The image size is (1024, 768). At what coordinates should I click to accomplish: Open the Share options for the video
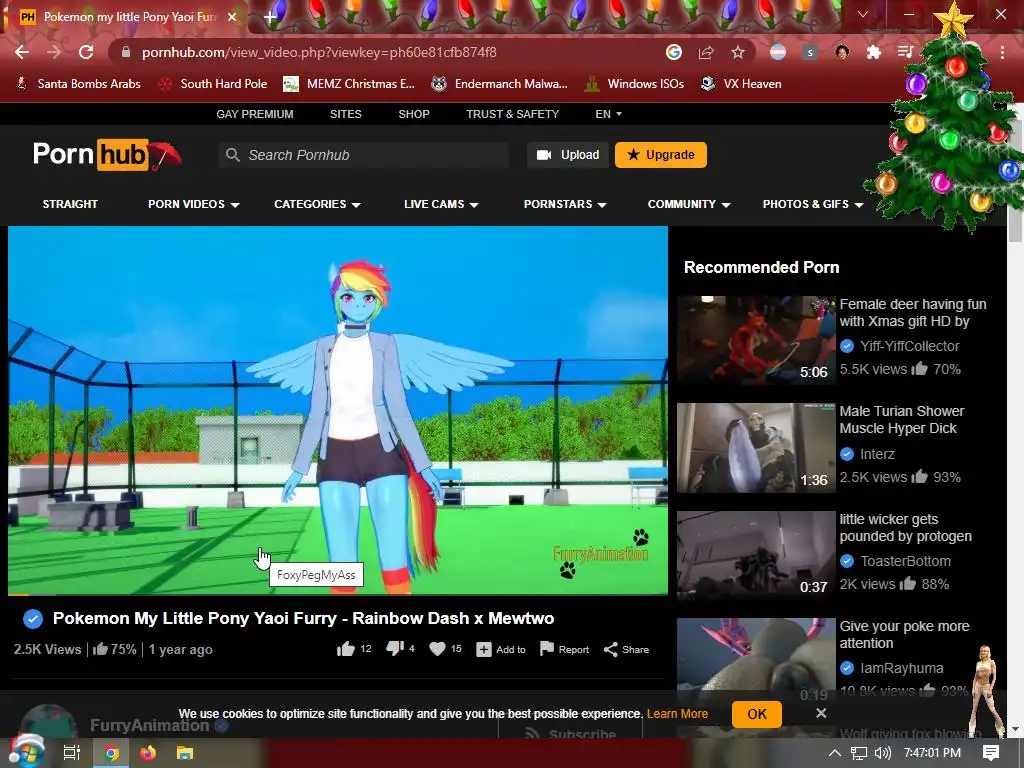[626, 649]
